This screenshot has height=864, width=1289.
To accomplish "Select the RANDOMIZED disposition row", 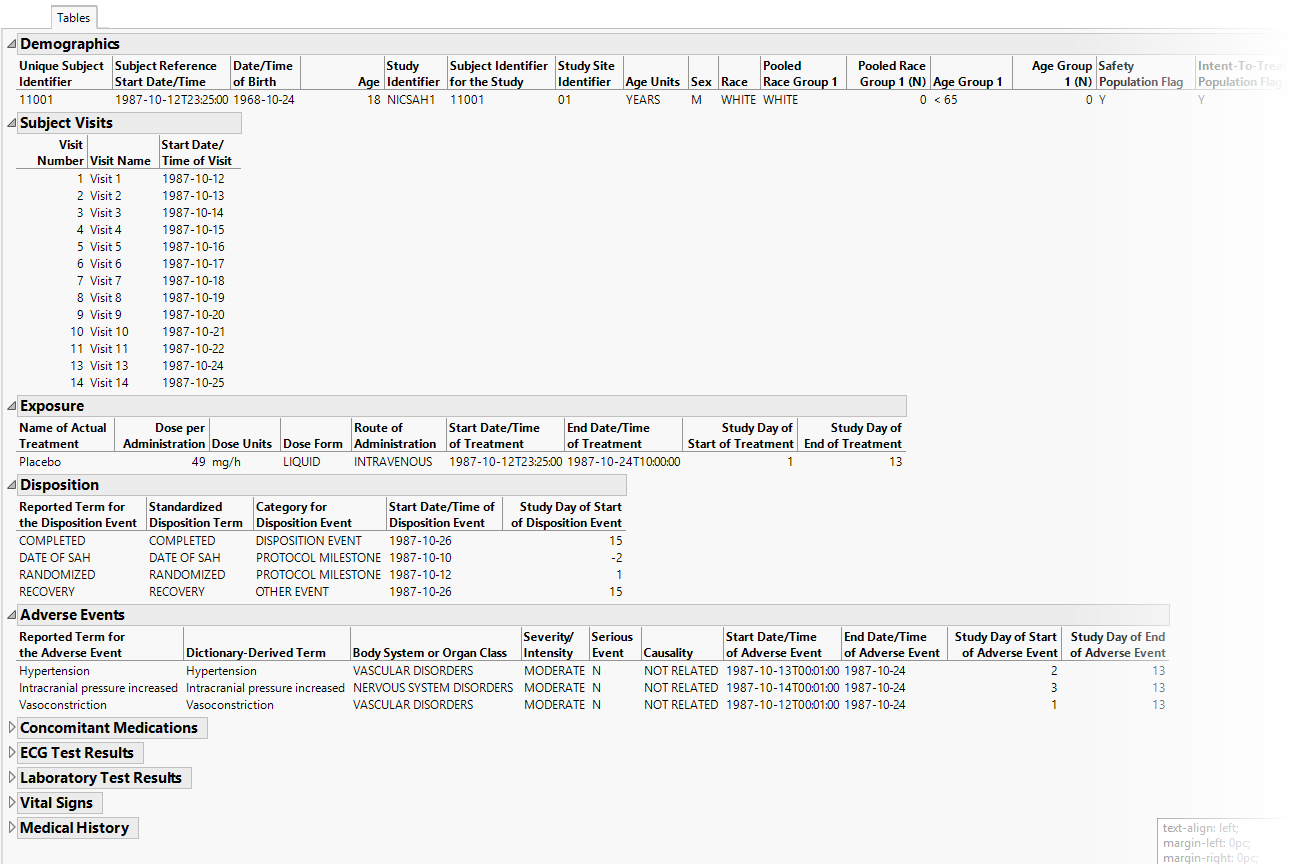I will [x=58, y=575].
